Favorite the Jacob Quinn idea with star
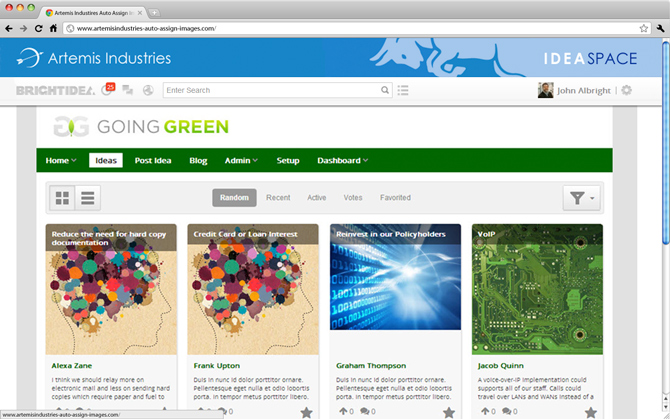 tap(591, 412)
